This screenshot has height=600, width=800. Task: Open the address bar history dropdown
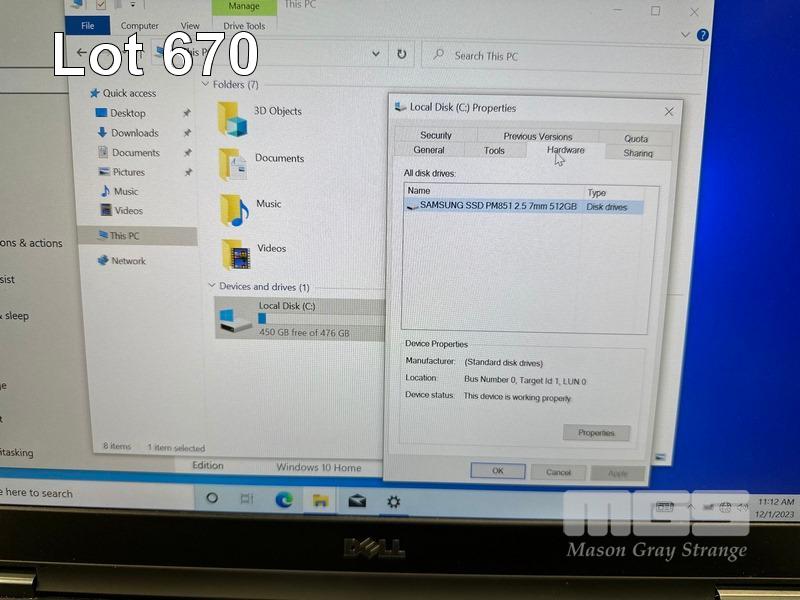pos(375,55)
